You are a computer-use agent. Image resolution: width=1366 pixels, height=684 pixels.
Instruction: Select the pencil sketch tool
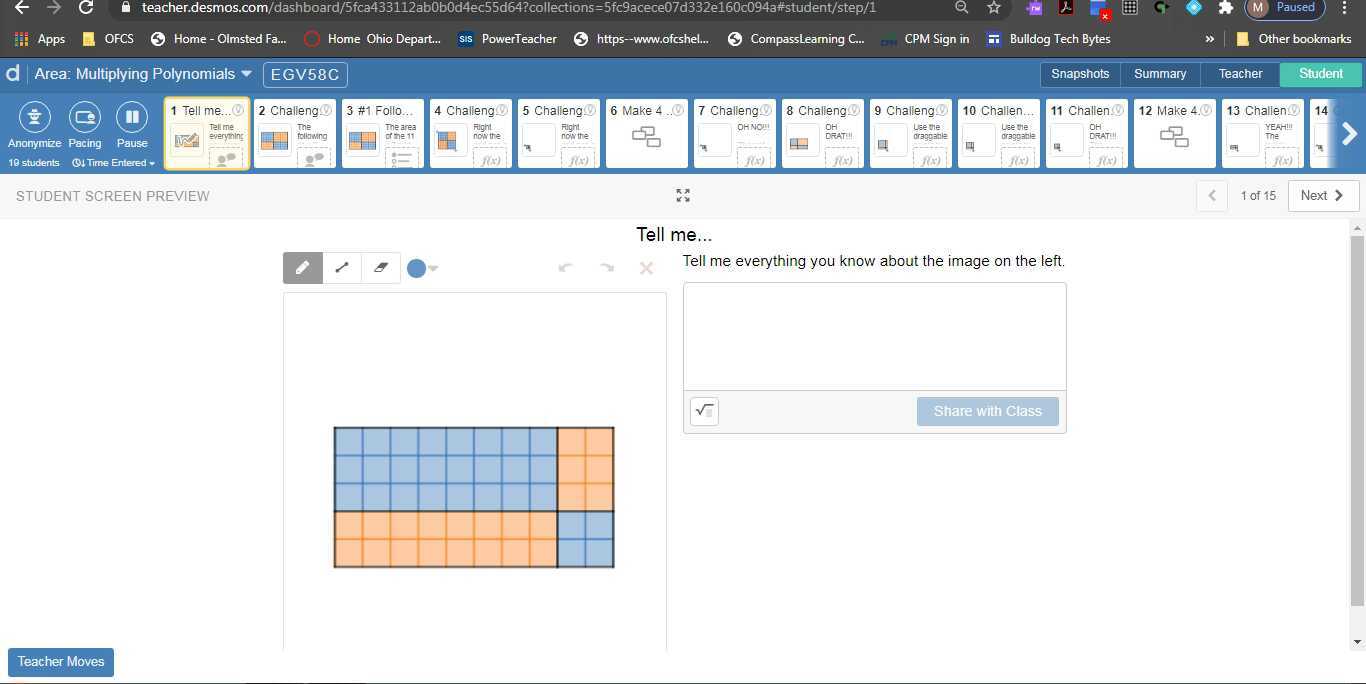(302, 267)
